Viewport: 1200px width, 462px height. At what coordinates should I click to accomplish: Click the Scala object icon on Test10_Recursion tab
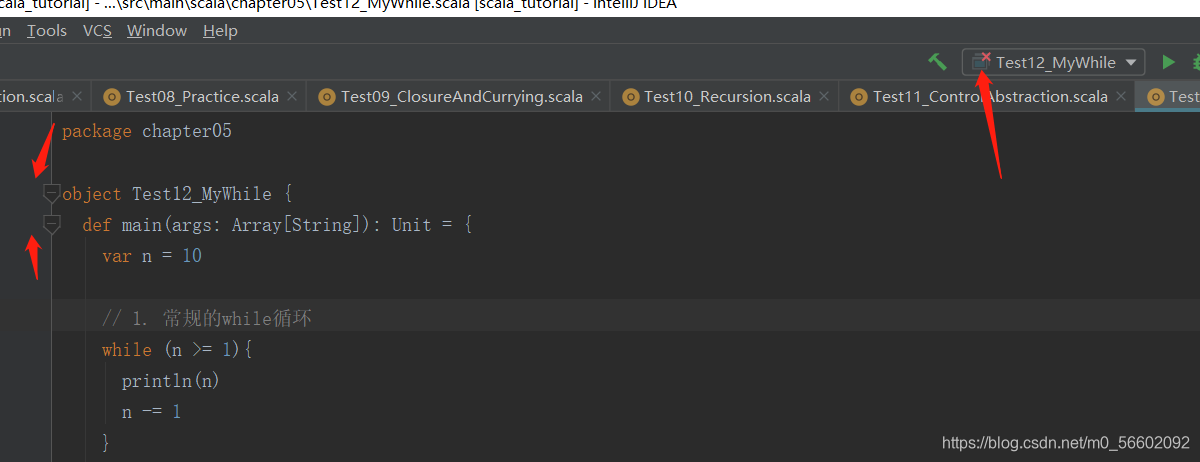630,97
